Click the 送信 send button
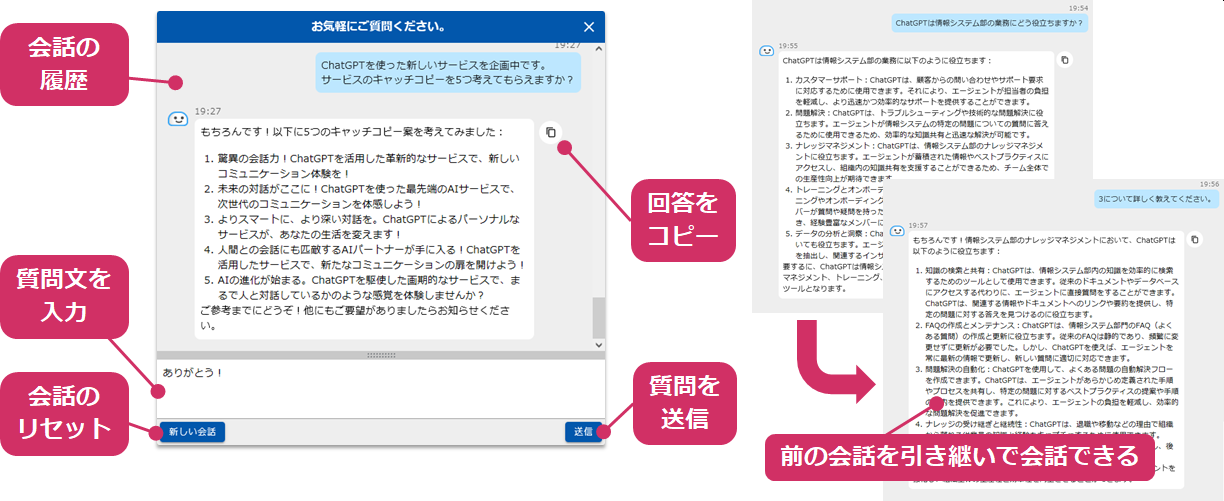1224x501 pixels. point(582,432)
